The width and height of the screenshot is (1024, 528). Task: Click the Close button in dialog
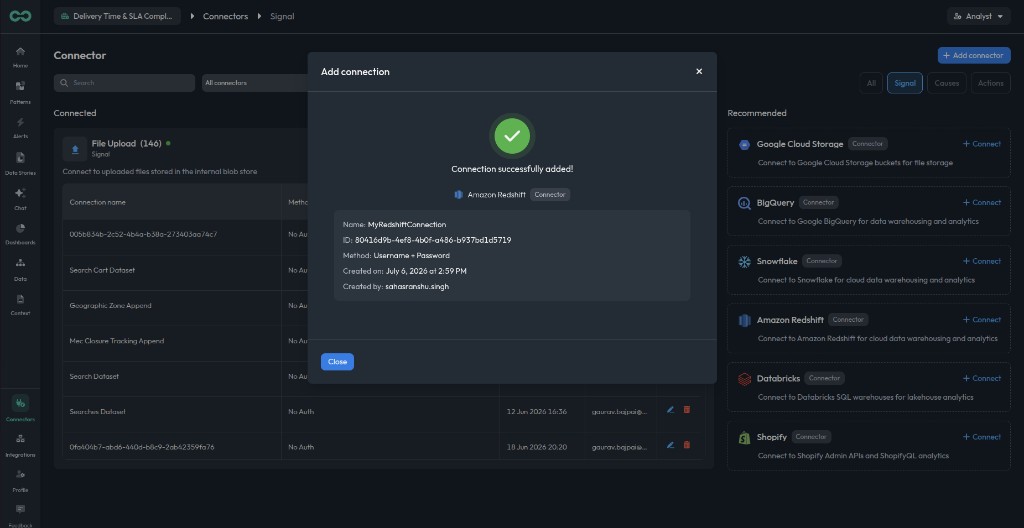pyautogui.click(x=337, y=361)
